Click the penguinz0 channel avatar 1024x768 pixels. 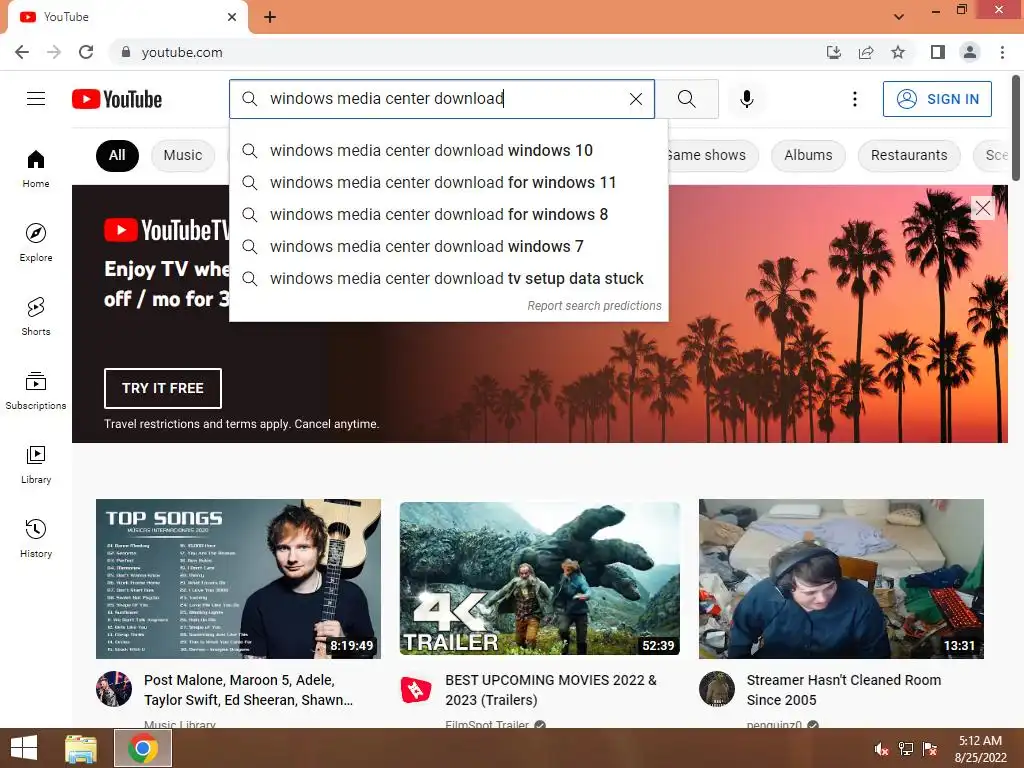pyautogui.click(x=716, y=689)
